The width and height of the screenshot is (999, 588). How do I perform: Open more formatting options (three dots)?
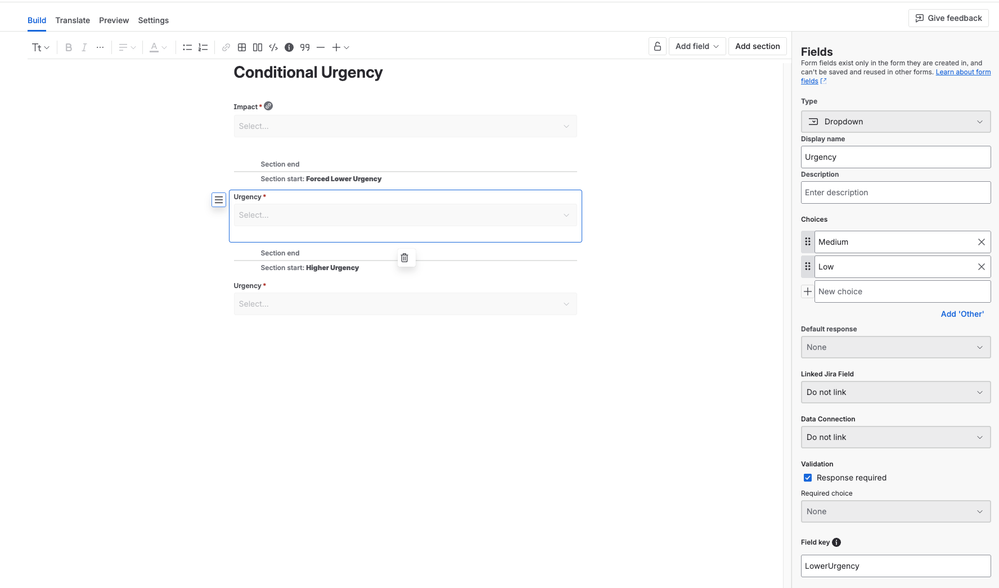pyautogui.click(x=100, y=47)
